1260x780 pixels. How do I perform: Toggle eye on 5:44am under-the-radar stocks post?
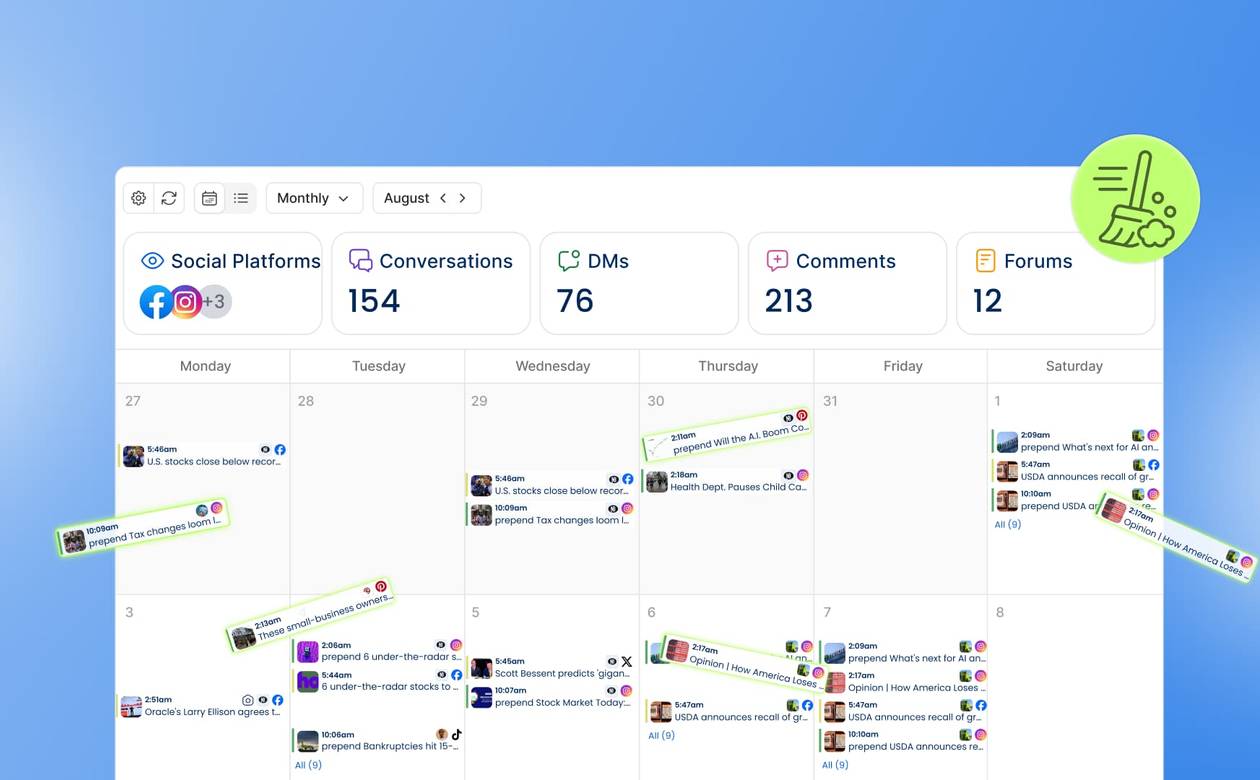click(441, 675)
